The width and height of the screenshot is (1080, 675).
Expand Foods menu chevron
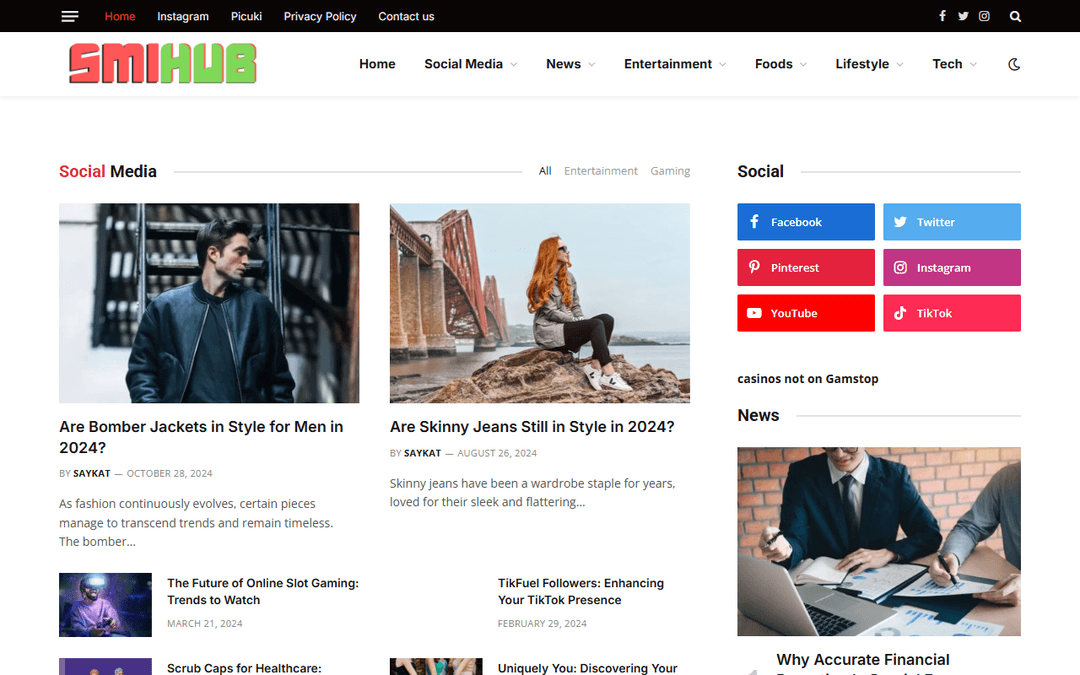(803, 64)
